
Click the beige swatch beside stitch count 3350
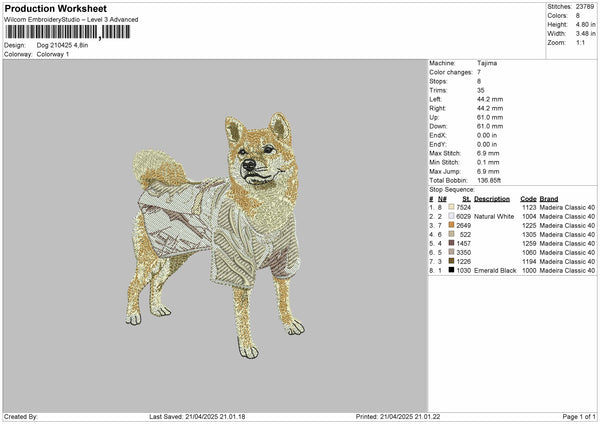click(x=451, y=252)
